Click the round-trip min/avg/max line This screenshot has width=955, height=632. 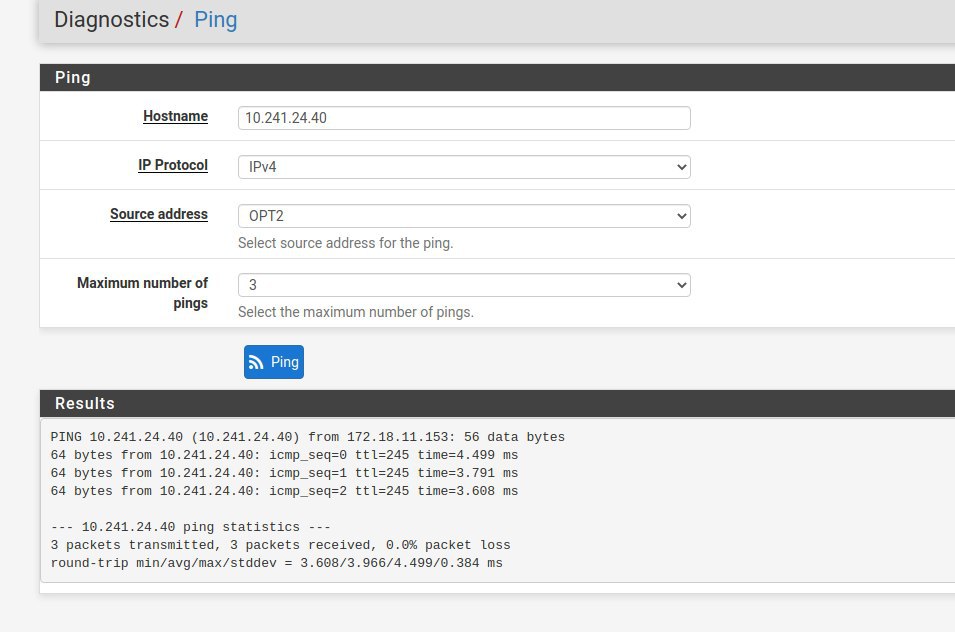point(277,563)
